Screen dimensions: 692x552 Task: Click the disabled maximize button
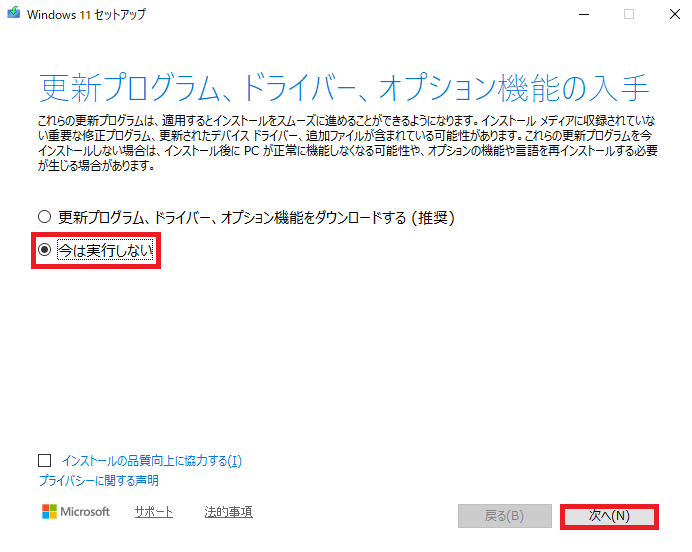pyautogui.click(x=628, y=14)
